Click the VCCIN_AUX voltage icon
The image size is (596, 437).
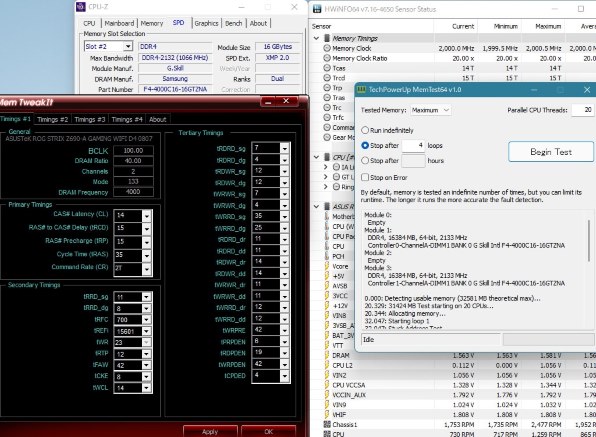coord(327,395)
